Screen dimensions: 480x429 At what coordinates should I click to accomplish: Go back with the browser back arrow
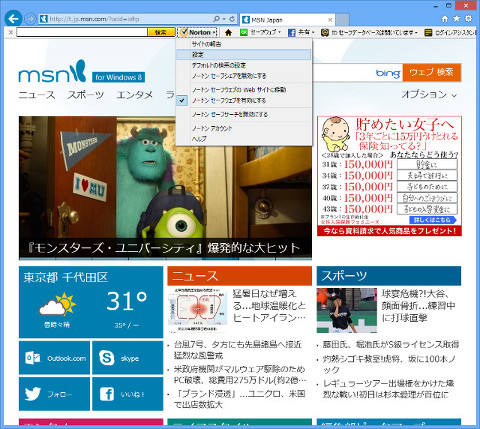click(14, 19)
